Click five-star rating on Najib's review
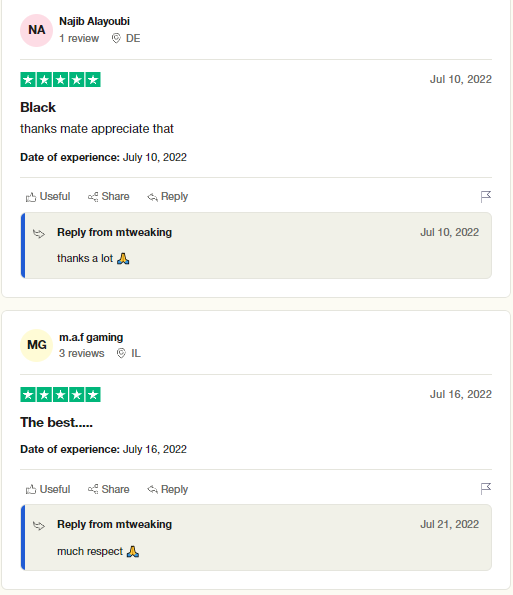 tap(60, 80)
